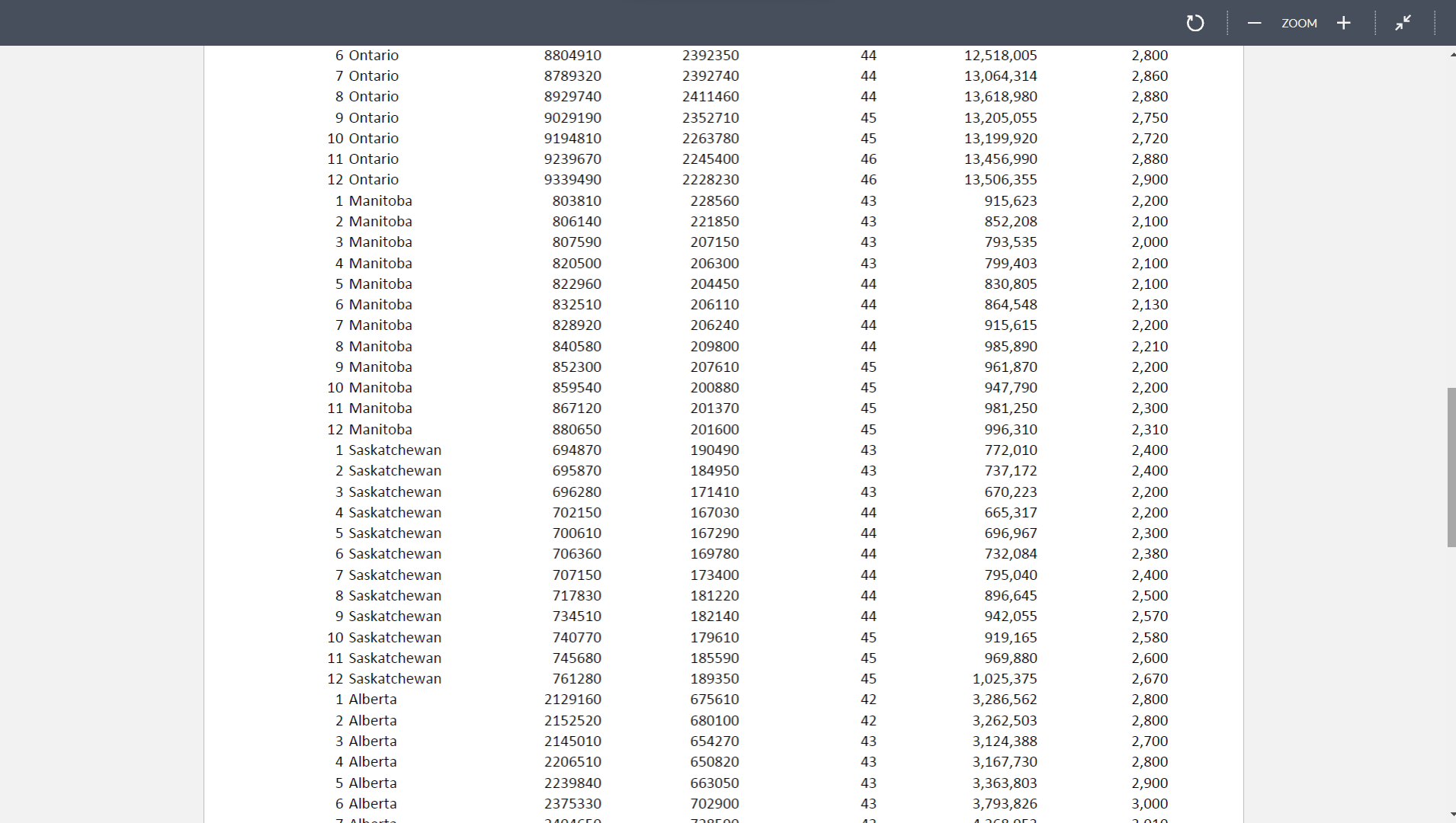Click the cell containing 740770

(577, 638)
